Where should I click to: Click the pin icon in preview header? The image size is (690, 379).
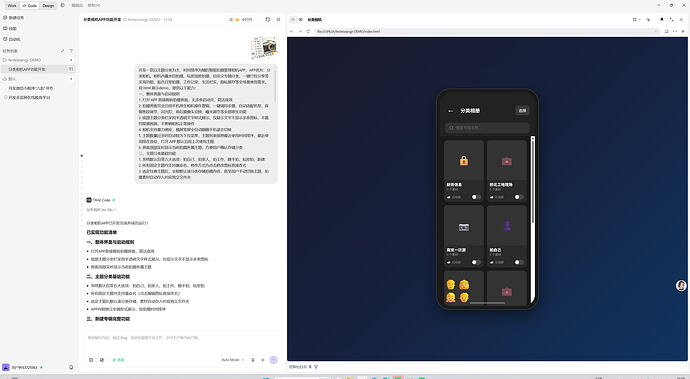[661, 20]
